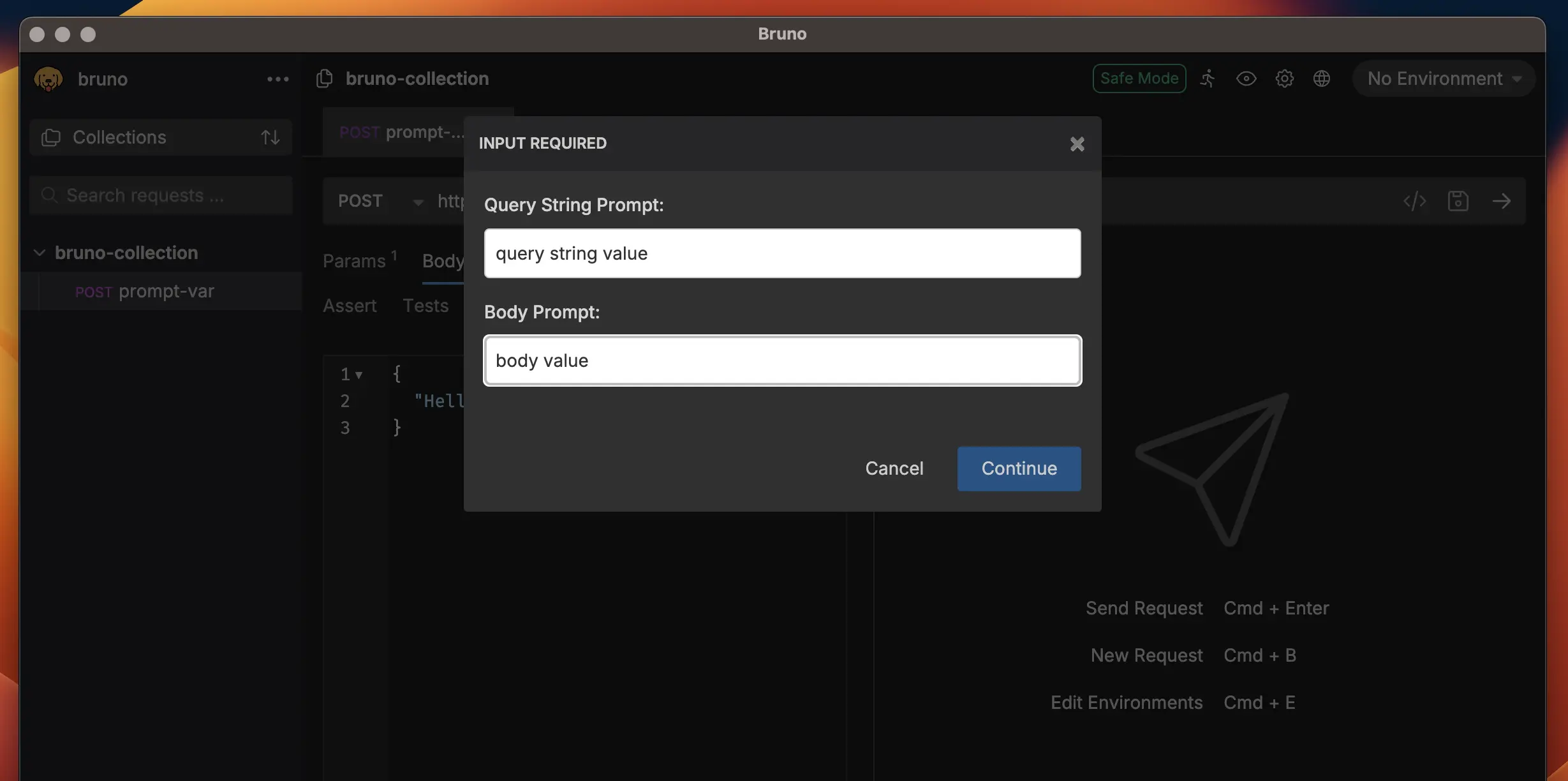Switch to the Params tab
This screenshot has width=1568, height=781.
pyautogui.click(x=355, y=261)
